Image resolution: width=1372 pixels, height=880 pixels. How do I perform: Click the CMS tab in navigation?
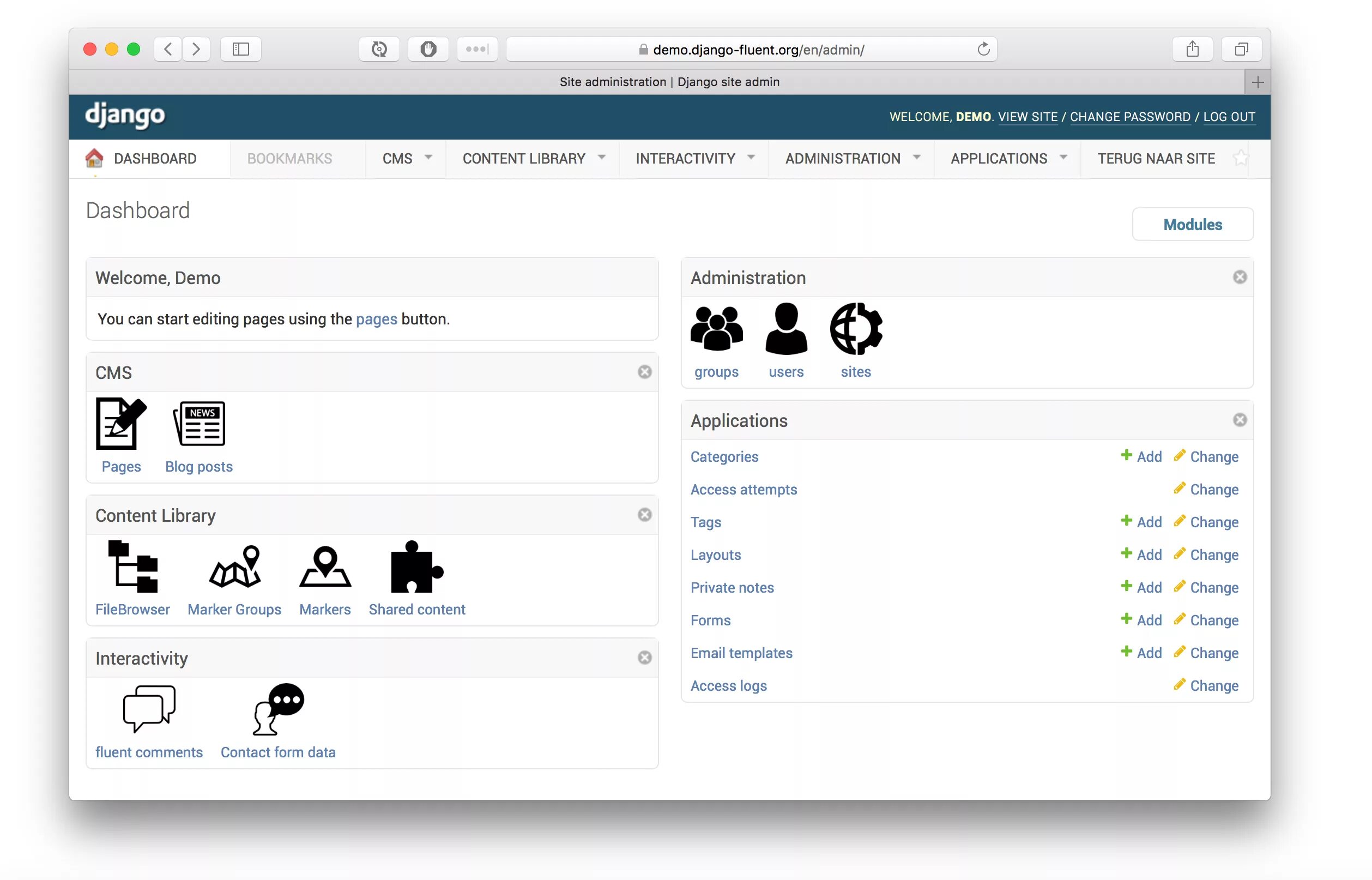398,158
